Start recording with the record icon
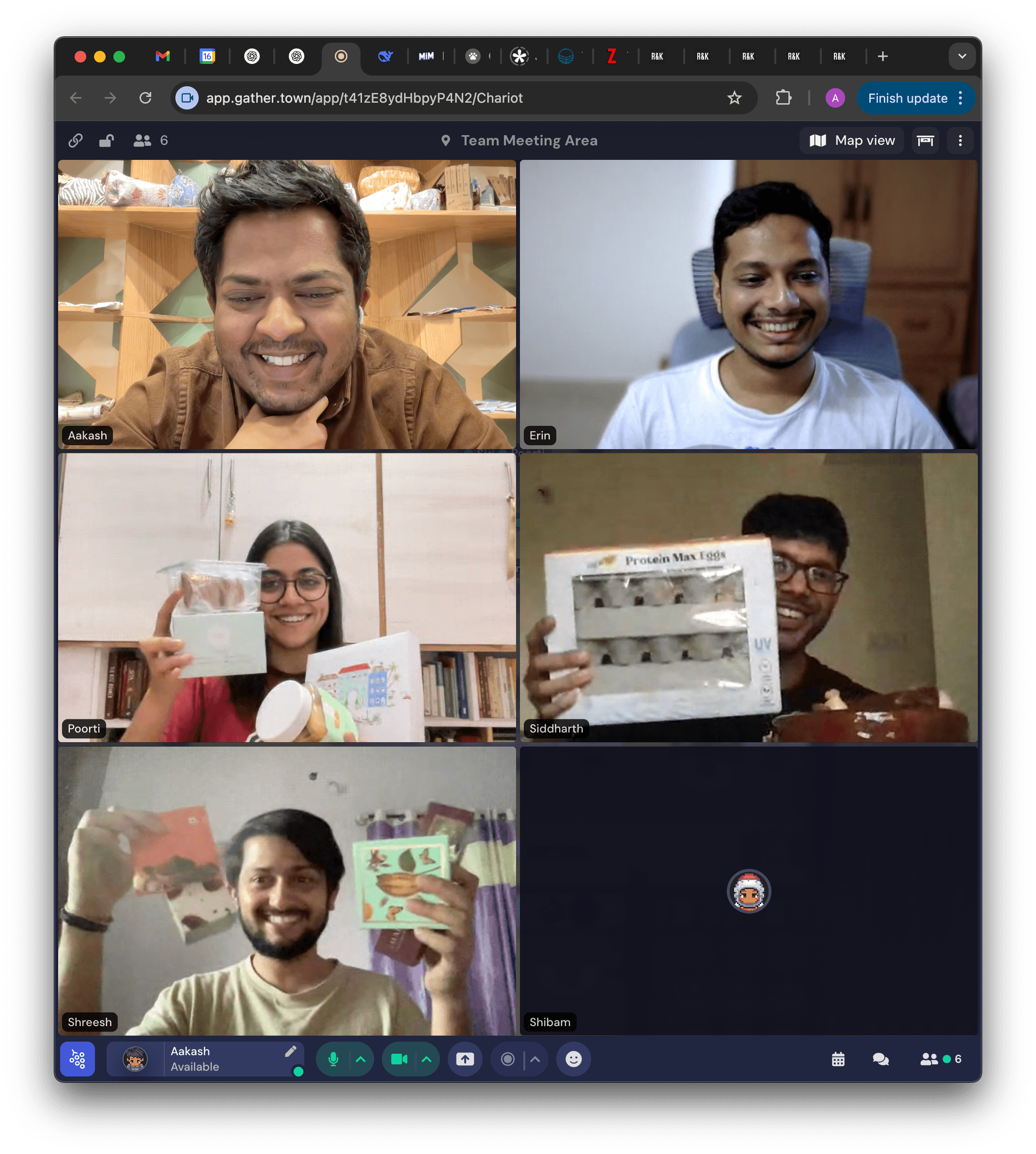The image size is (1036, 1154). 508,1059
